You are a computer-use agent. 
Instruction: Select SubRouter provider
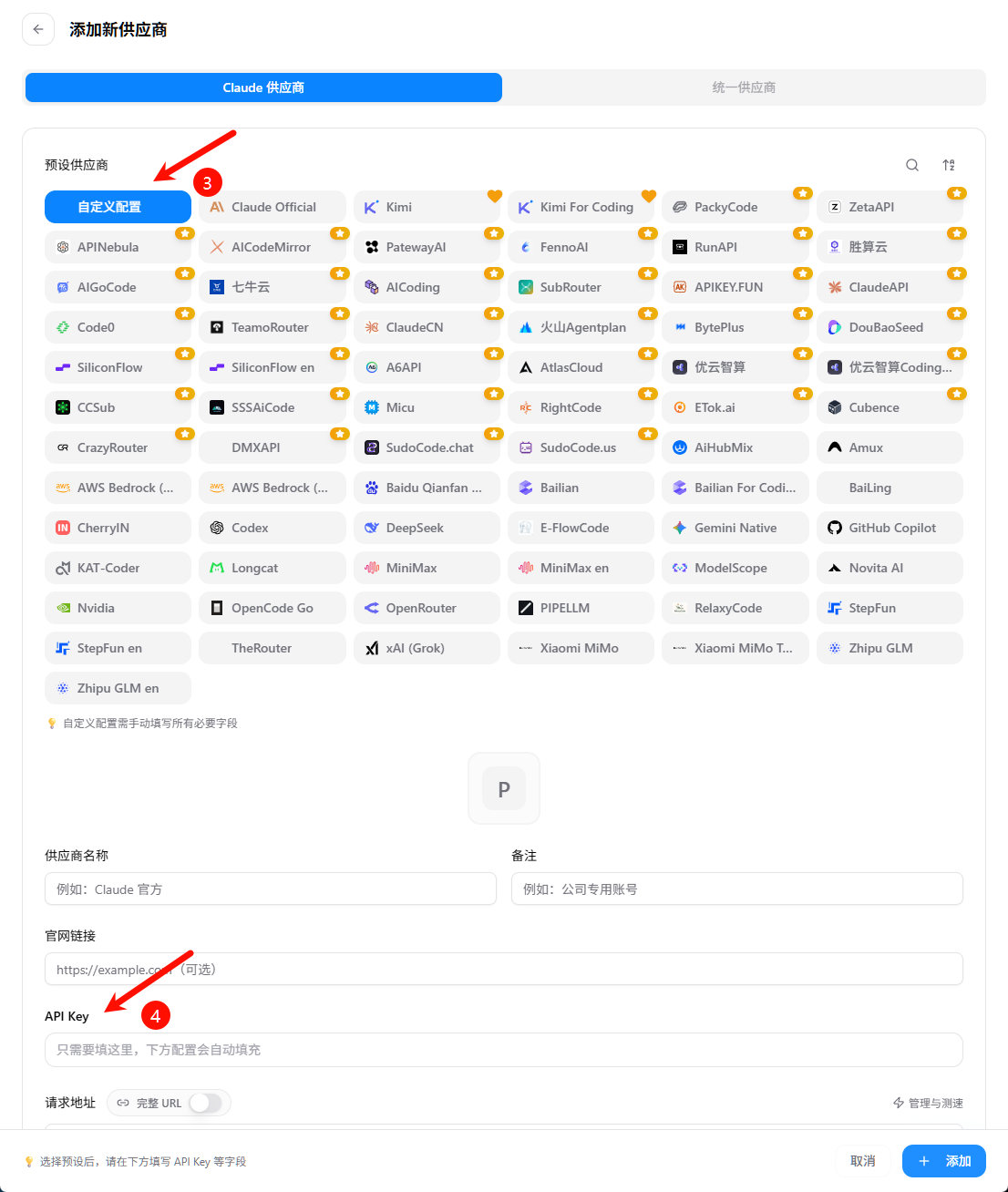pos(581,287)
